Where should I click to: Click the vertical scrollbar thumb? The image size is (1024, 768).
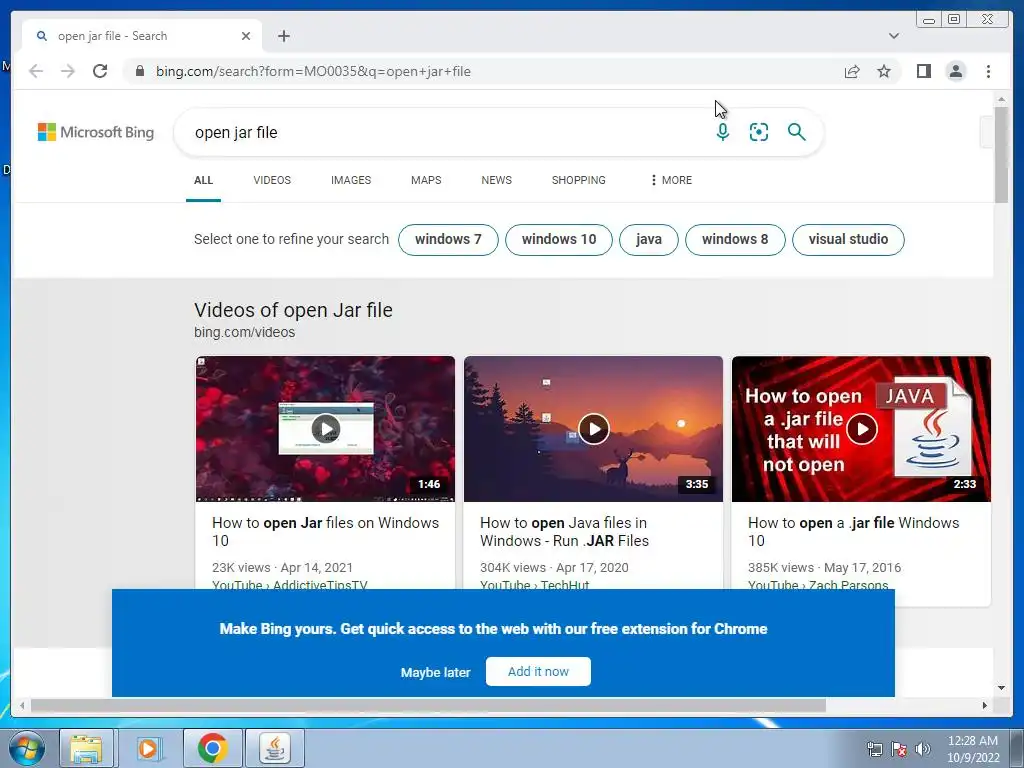pyautogui.click(x=1002, y=154)
